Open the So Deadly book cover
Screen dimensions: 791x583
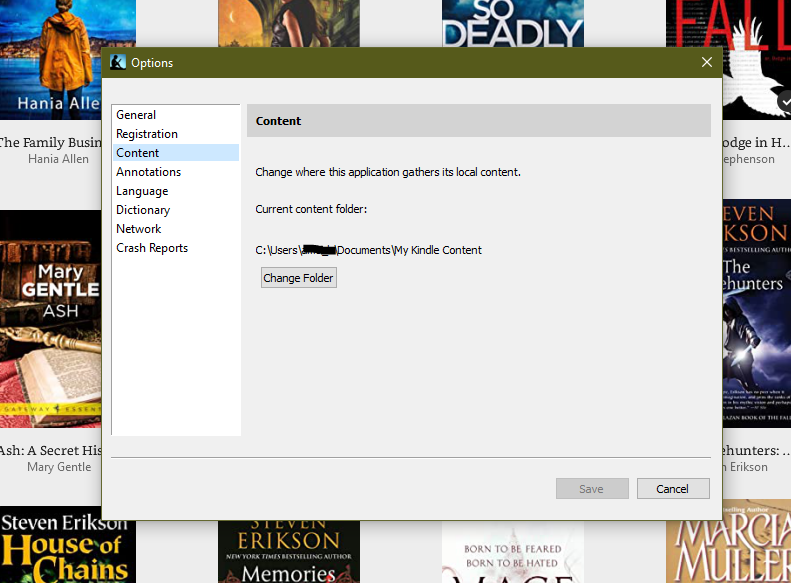point(513,23)
